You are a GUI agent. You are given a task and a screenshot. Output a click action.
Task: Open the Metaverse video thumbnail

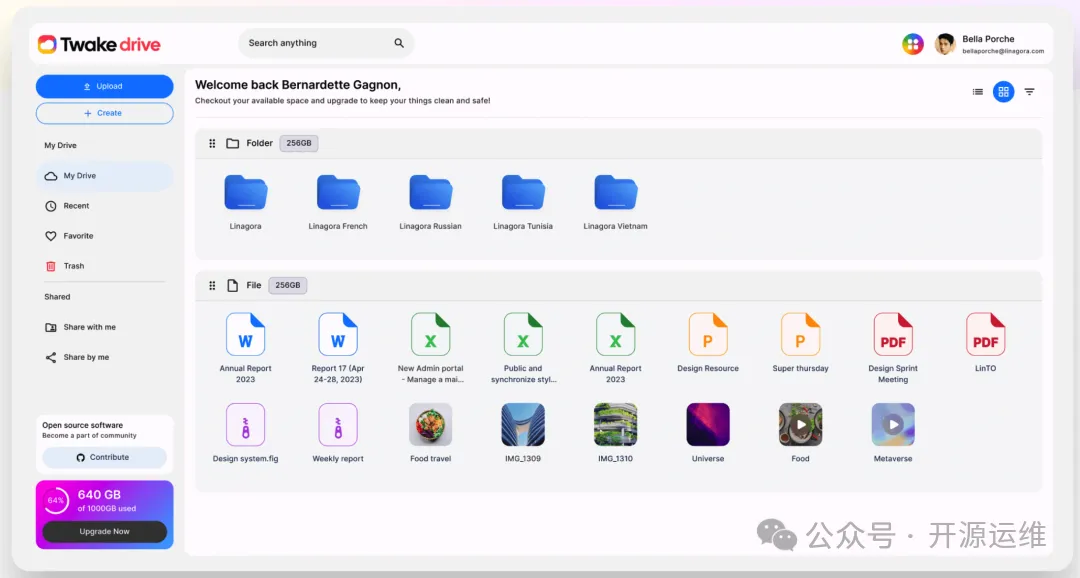[893, 424]
